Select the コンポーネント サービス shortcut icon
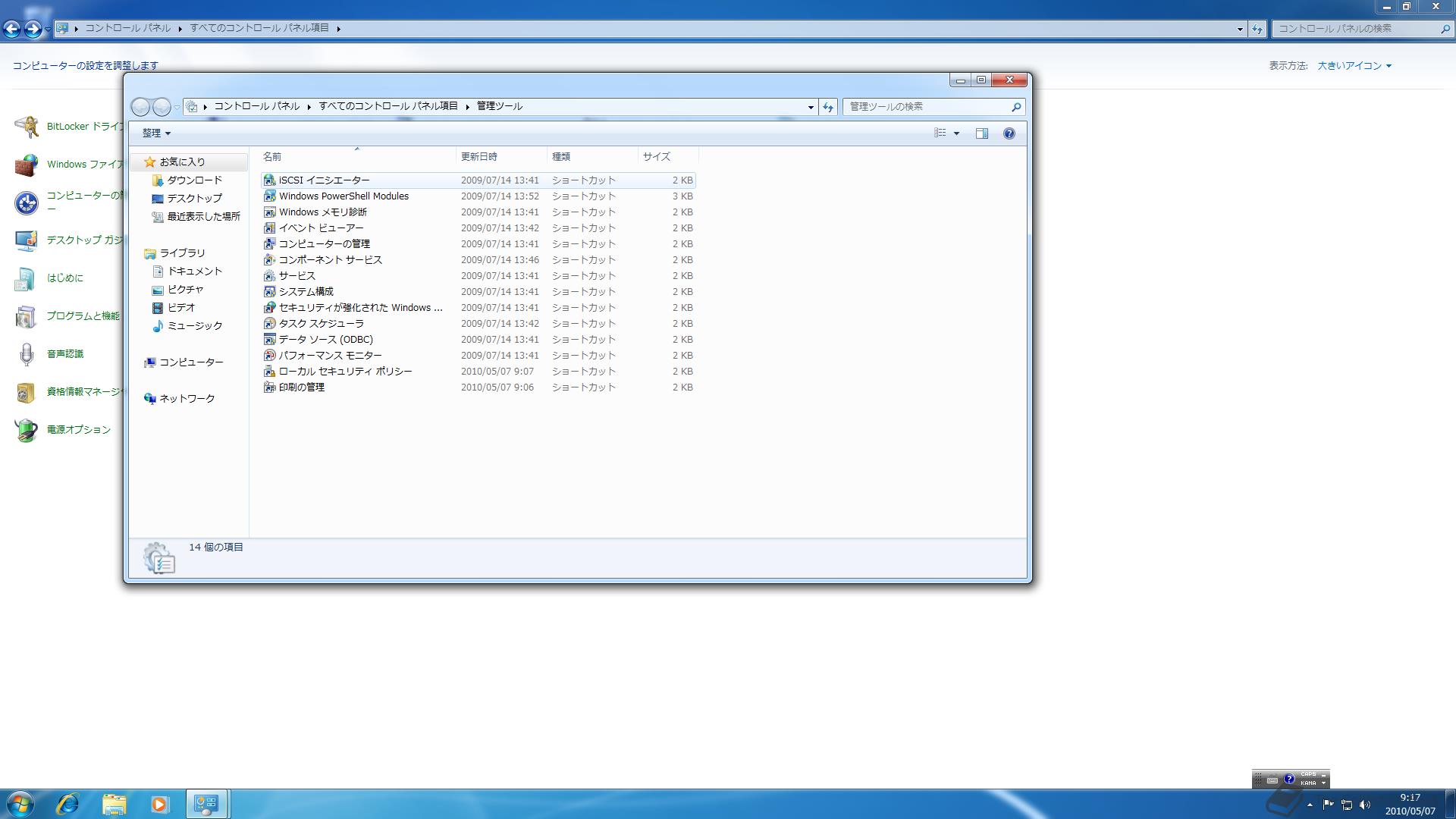Viewport: 1456px width, 819px height. pos(269,260)
